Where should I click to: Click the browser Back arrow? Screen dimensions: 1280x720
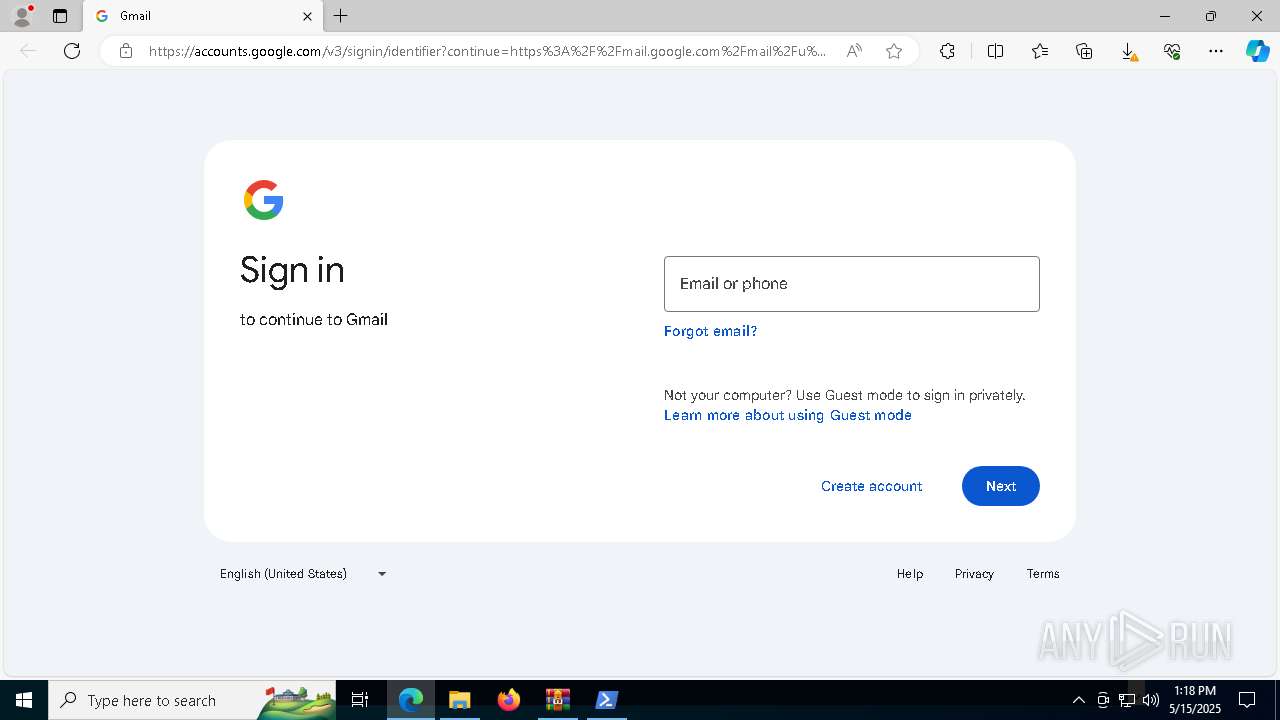(x=28, y=51)
